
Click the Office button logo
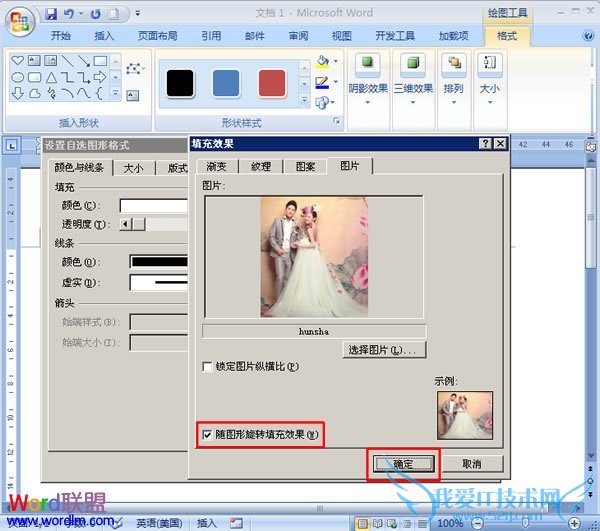(x=20, y=19)
